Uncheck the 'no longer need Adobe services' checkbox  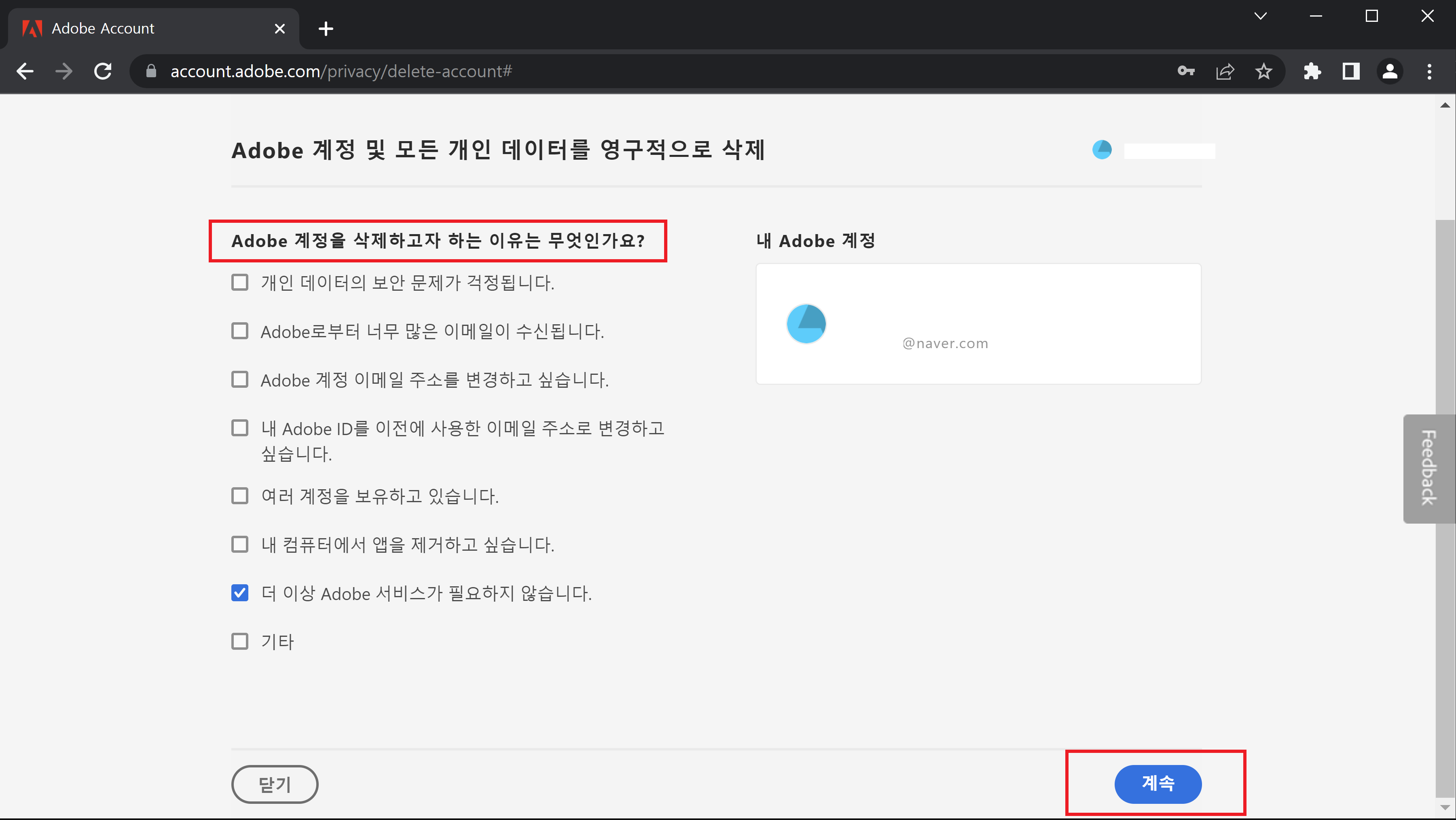pos(240,592)
